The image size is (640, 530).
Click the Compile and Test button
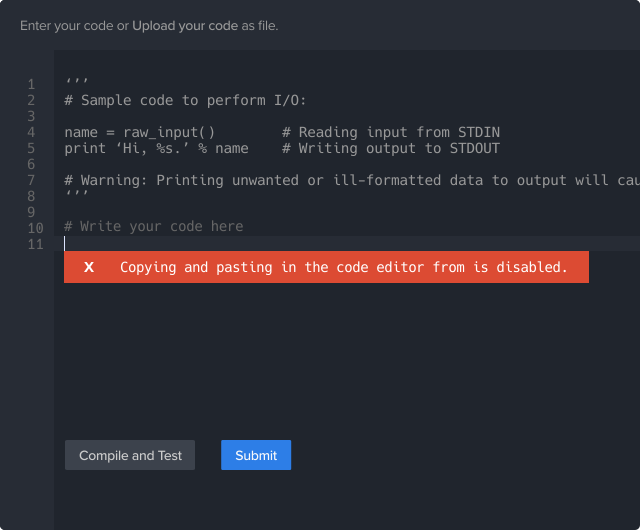click(x=130, y=455)
